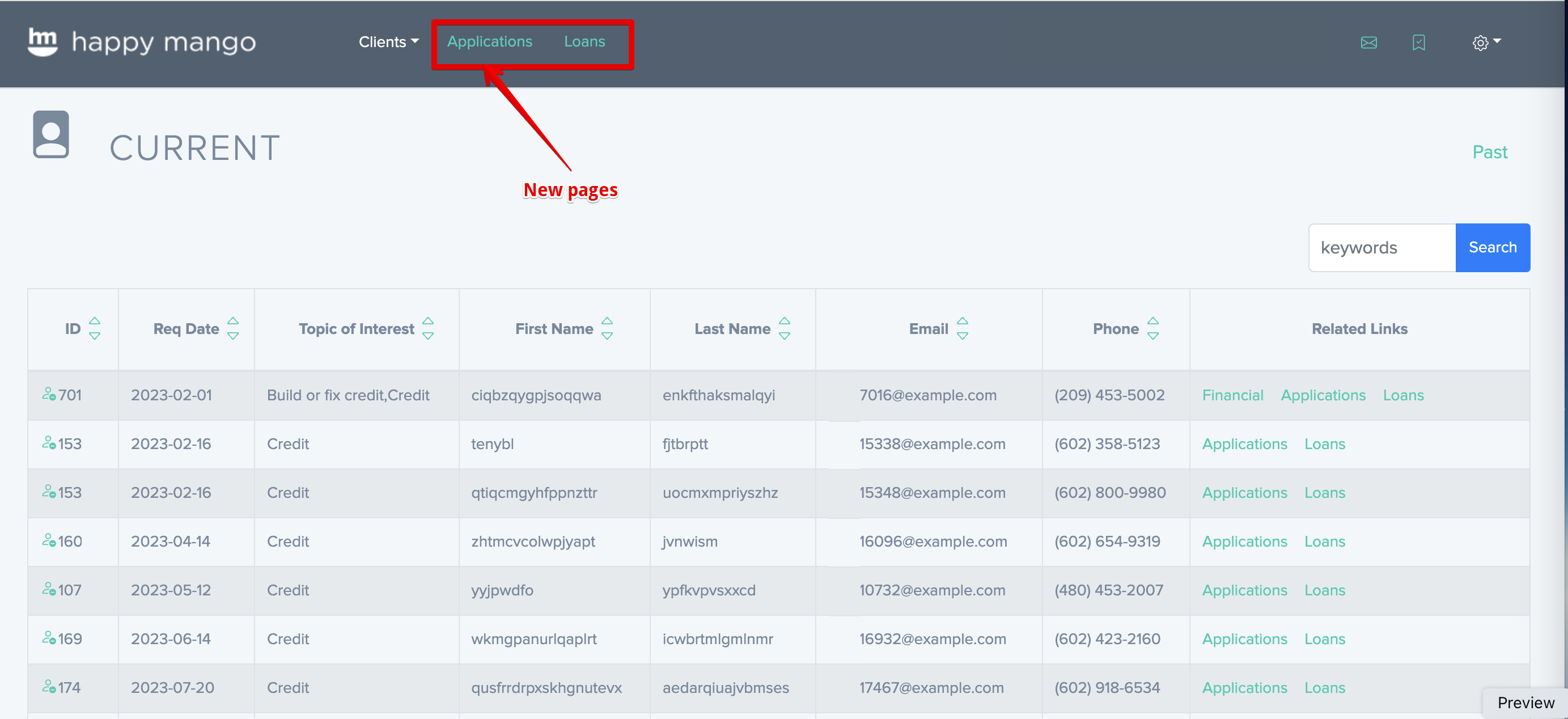This screenshot has width=1568, height=719.
Task: Toggle descending sort on Req Date column
Action: pos(234,336)
